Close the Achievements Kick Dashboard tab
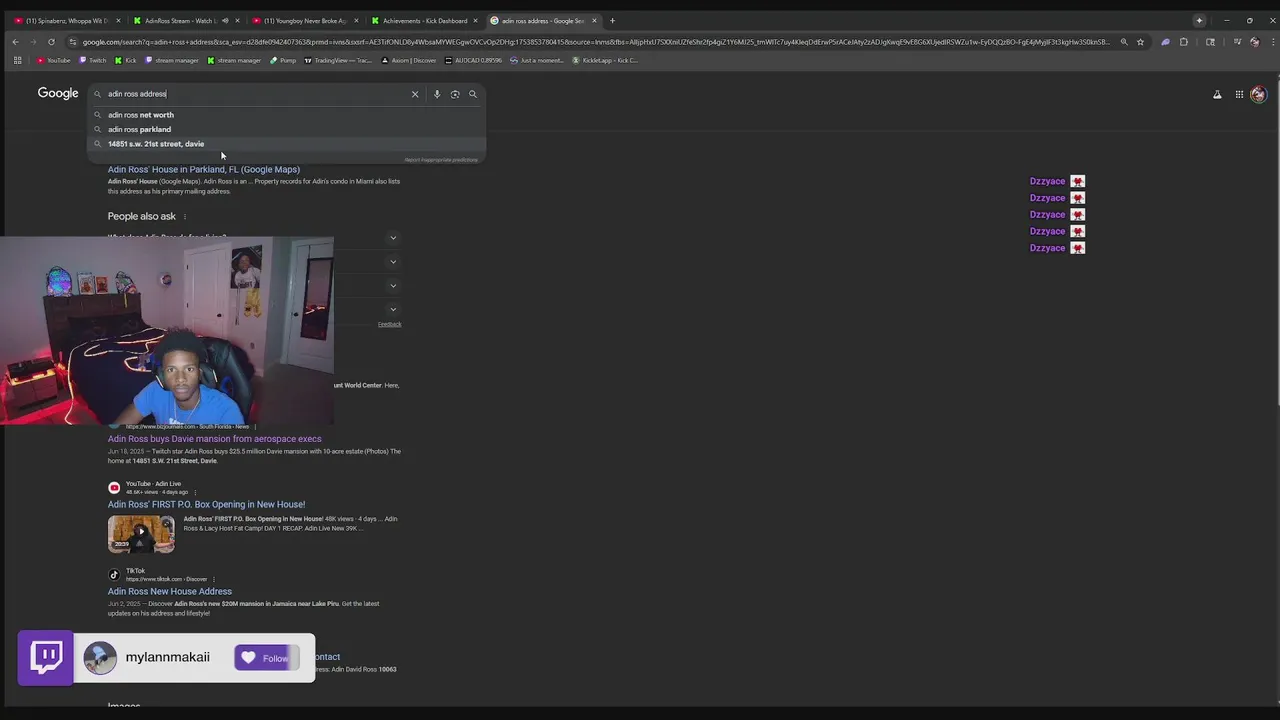 pyautogui.click(x=476, y=20)
